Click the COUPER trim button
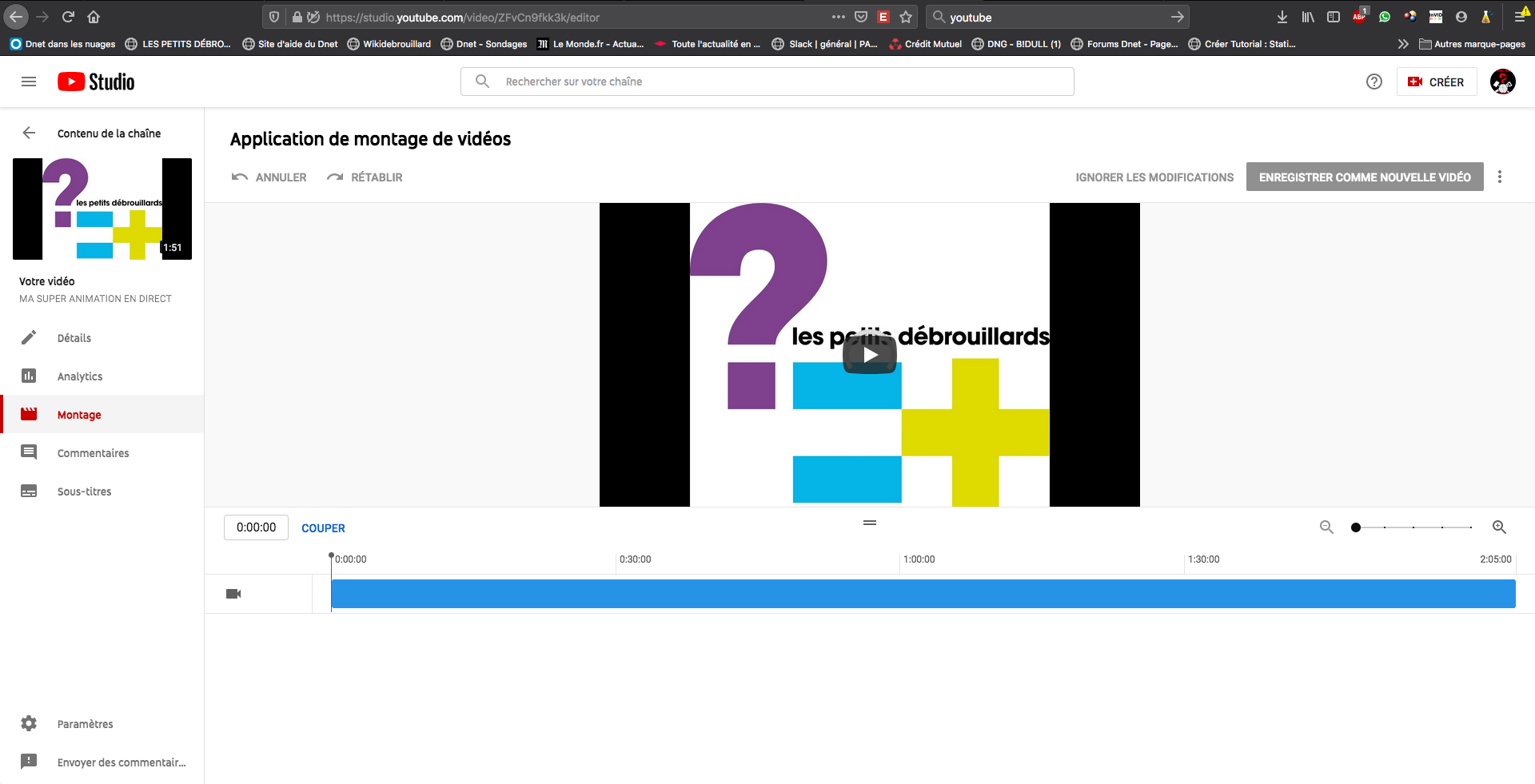The height and width of the screenshot is (784, 1535). (x=323, y=528)
